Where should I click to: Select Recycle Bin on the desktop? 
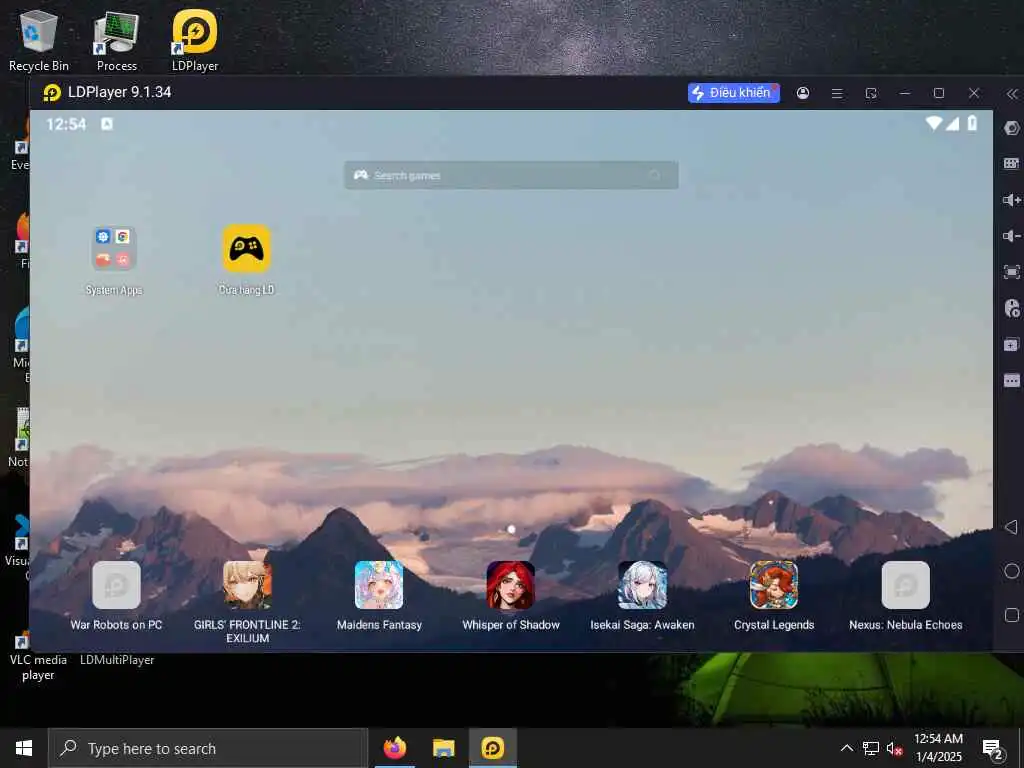point(39,40)
